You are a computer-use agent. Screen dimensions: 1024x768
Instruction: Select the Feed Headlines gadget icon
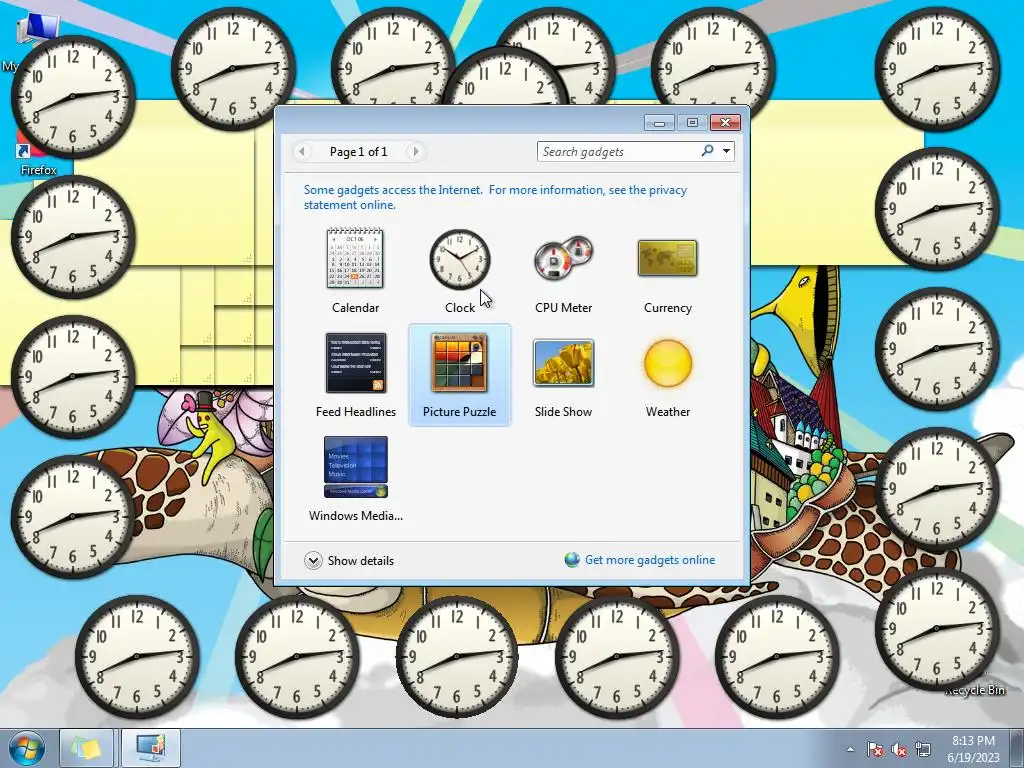355,363
